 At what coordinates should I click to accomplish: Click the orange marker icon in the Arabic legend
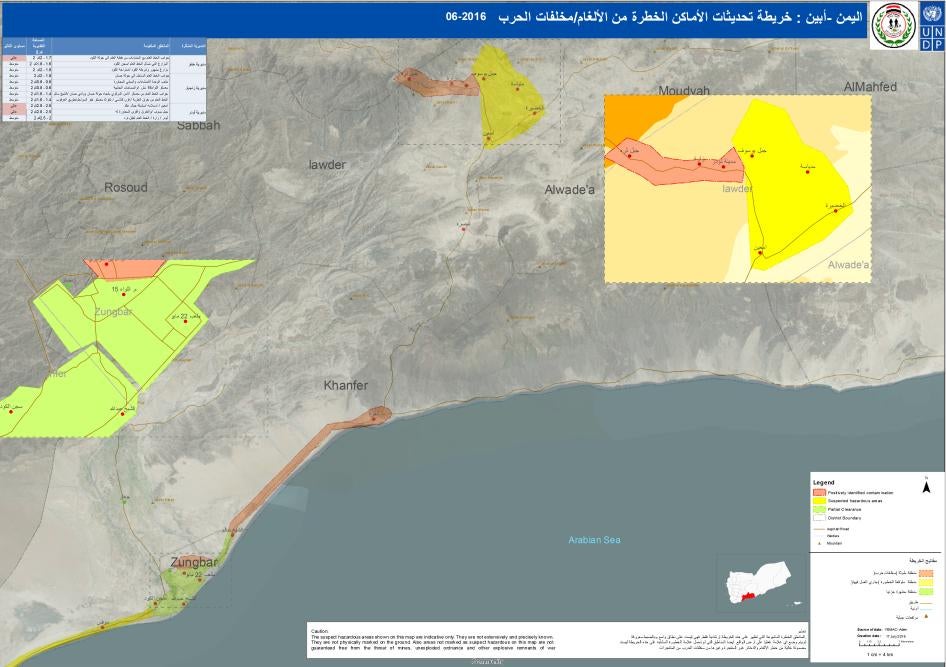click(924, 616)
